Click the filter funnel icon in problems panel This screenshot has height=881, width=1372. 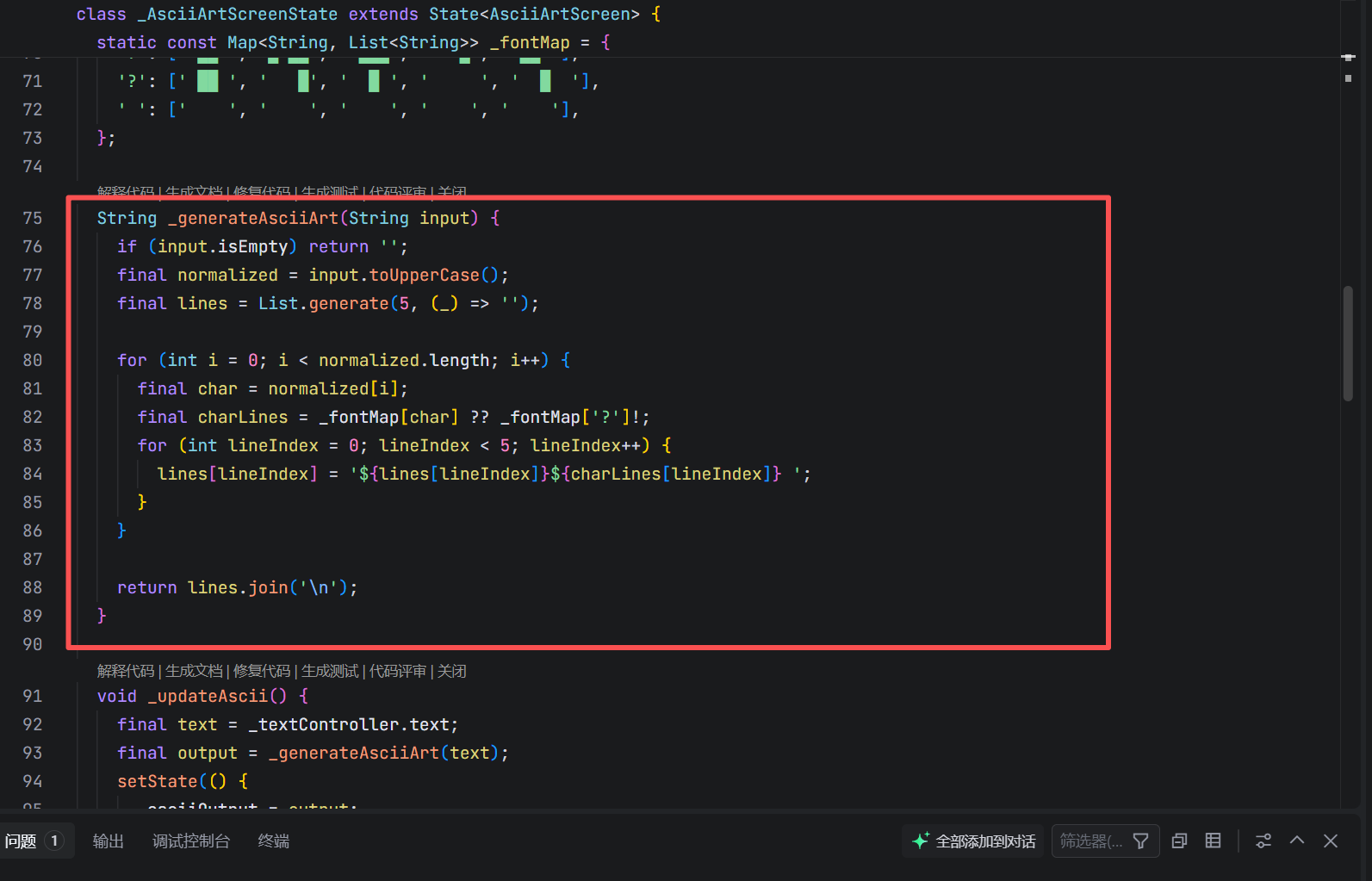[1140, 841]
